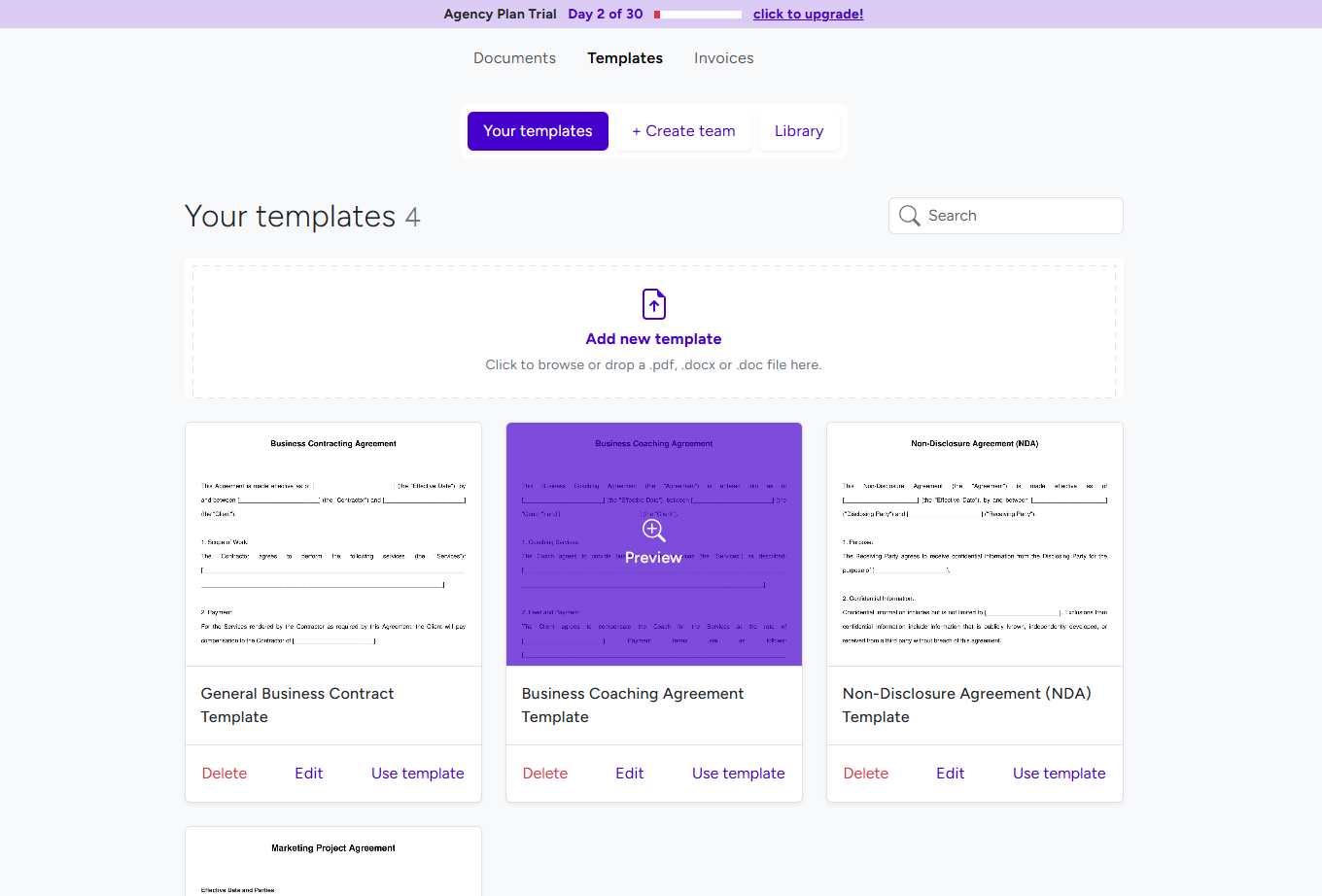Click the Non-Disclosure Agreement template thumbnail

[974, 544]
